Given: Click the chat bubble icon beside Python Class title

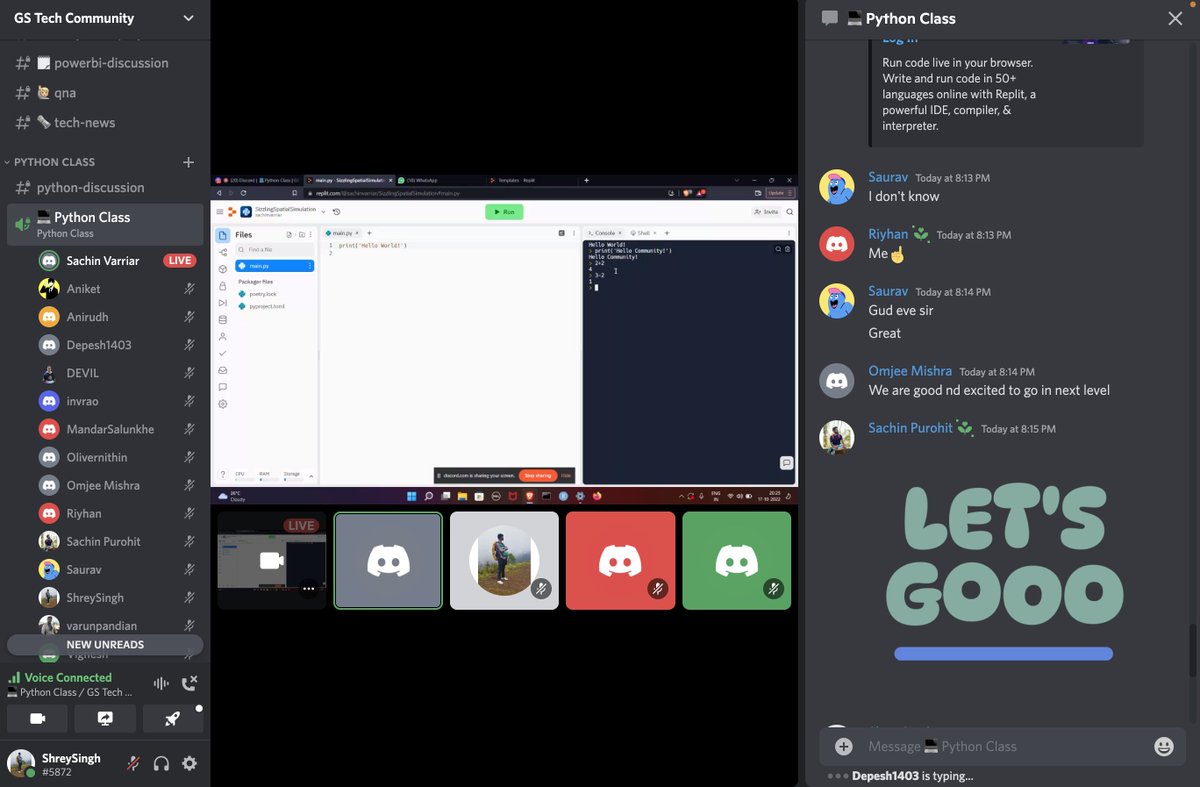Looking at the screenshot, I should 829,18.
